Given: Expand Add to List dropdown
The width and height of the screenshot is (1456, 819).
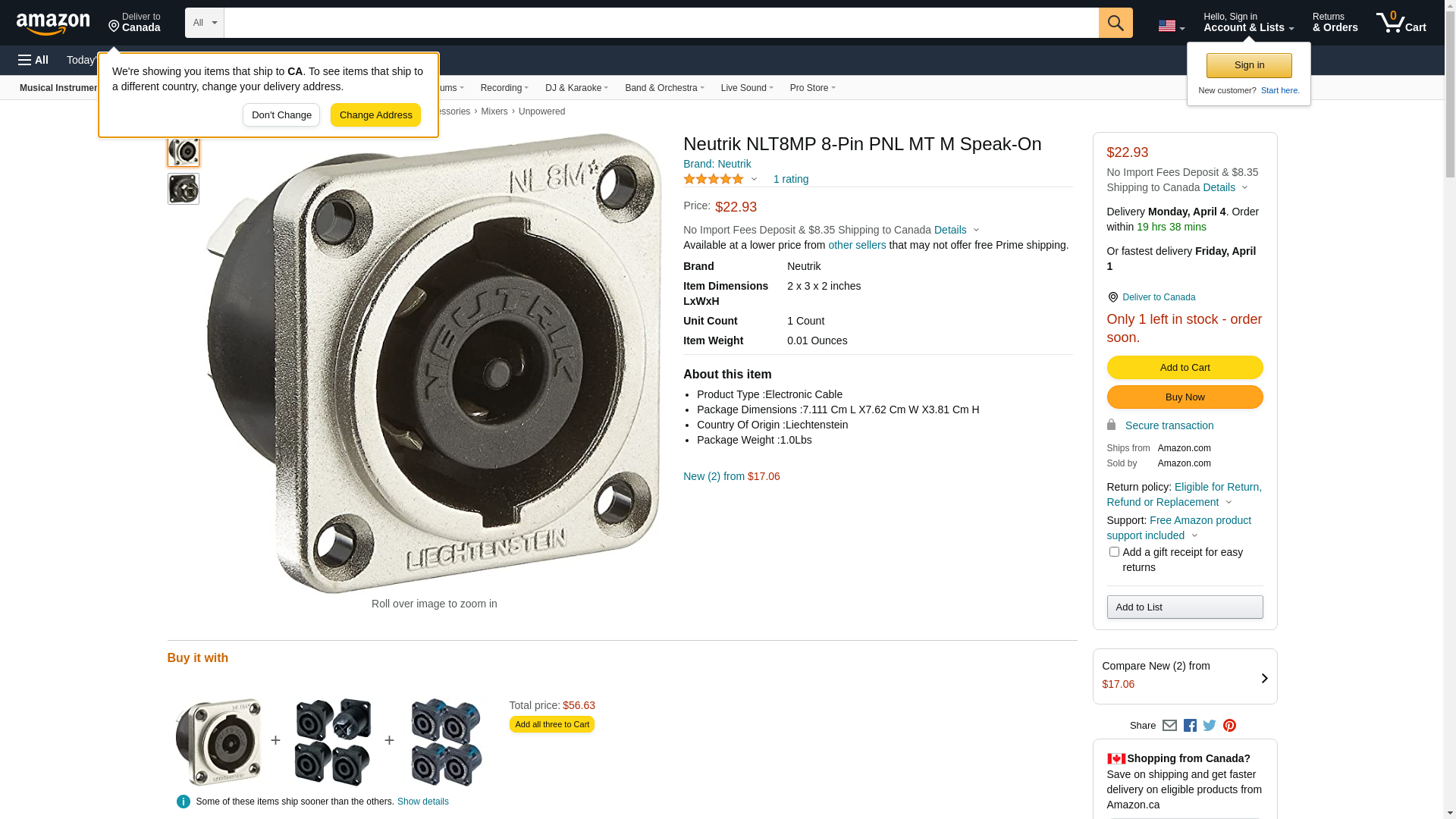Looking at the screenshot, I should [1185, 607].
